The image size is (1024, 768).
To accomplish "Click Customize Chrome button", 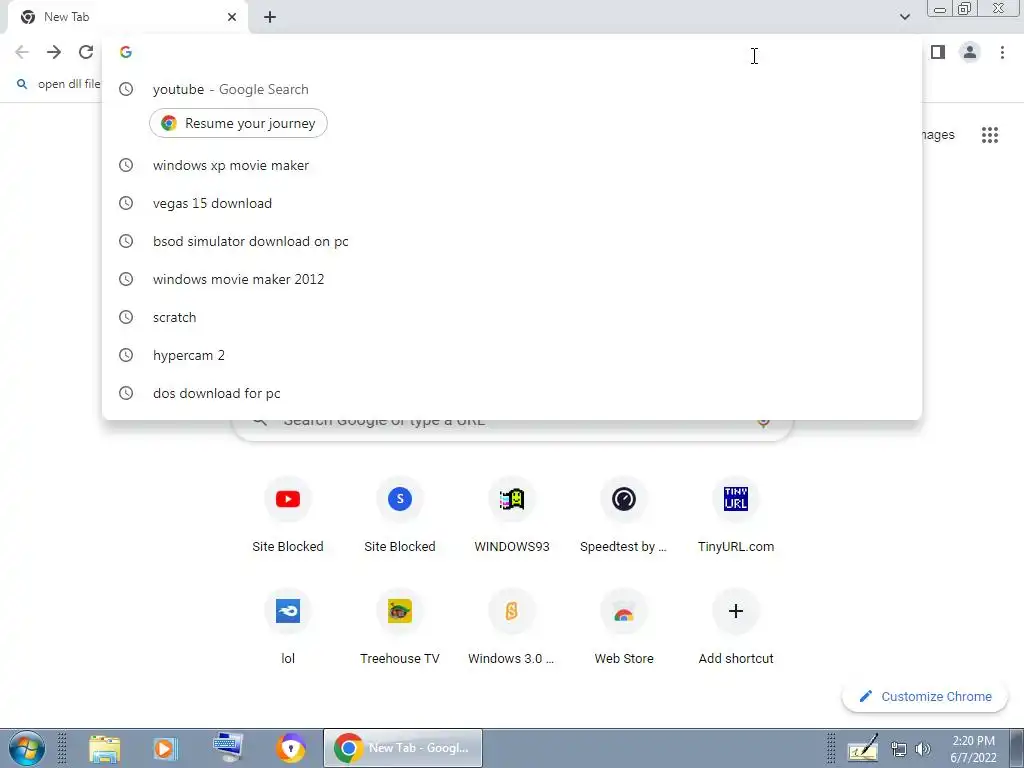I will 925,697.
